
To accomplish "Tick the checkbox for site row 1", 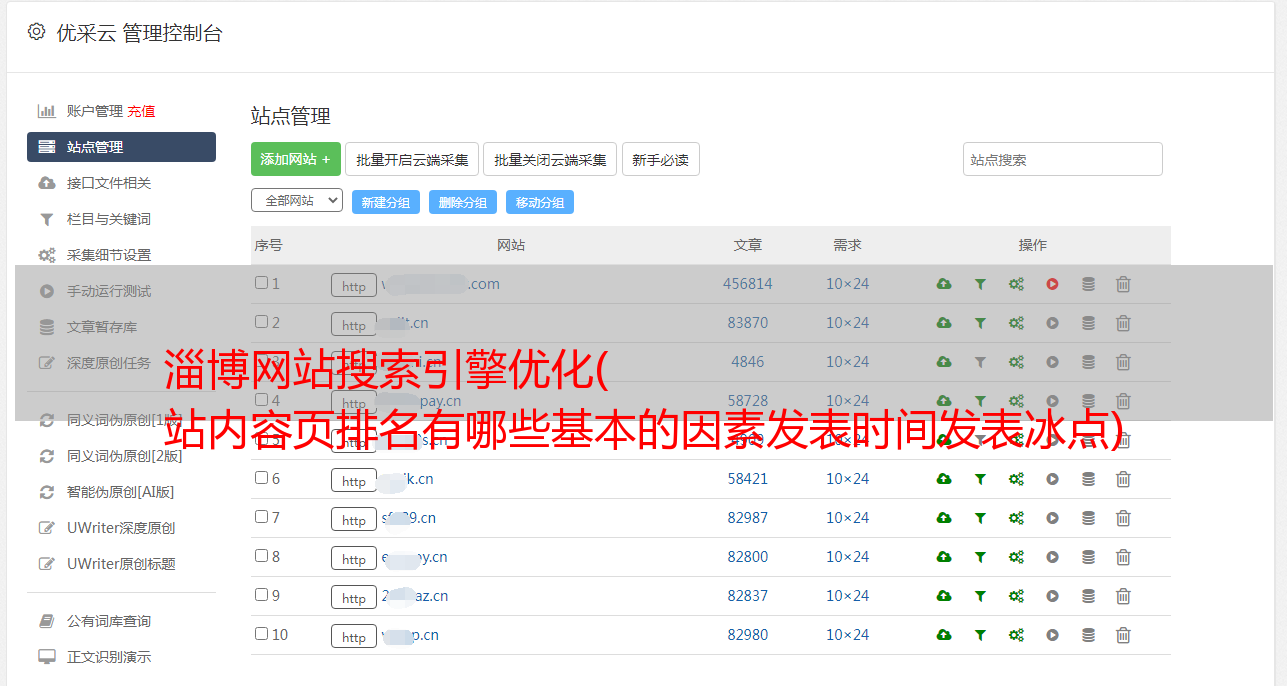I will [x=261, y=283].
